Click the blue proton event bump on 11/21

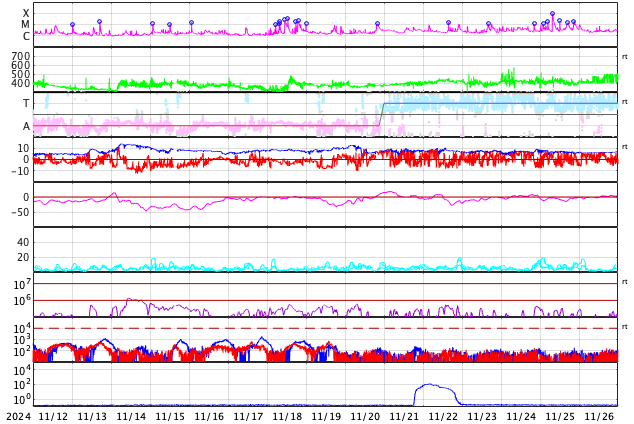[437, 394]
